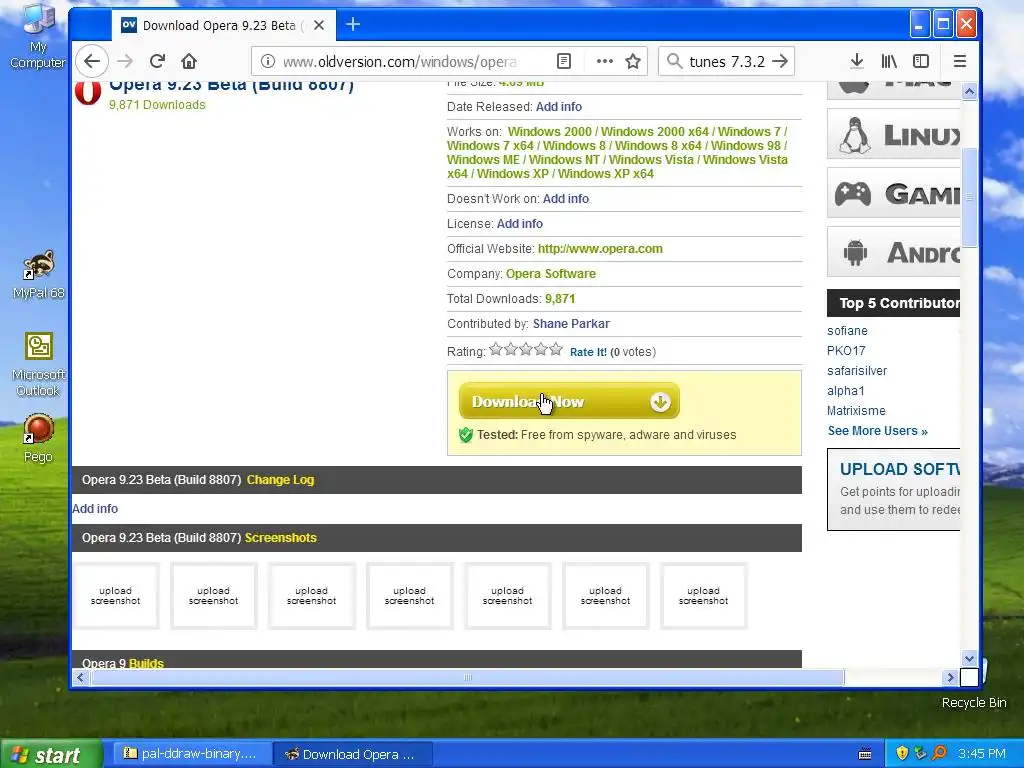Screen dimensions: 1024x768
Task: Click the vertical scrollbar down arrow
Action: [969, 659]
